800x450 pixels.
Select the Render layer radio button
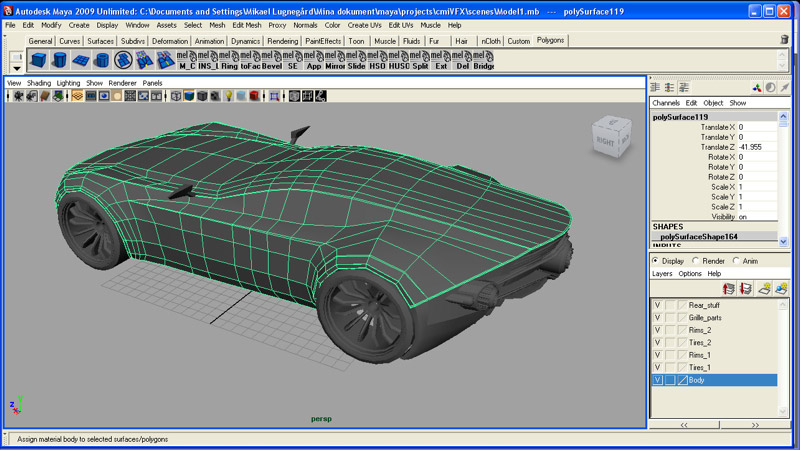(695, 261)
